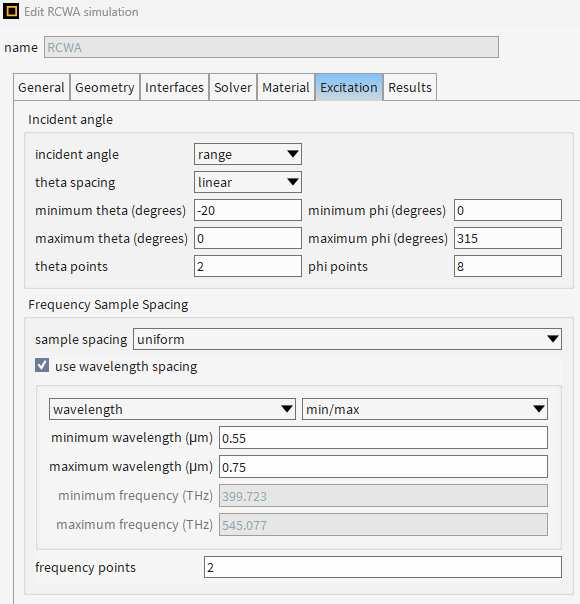Screen dimensions: 580x604
Task: Open the Interfaces tab
Action: tap(174, 87)
